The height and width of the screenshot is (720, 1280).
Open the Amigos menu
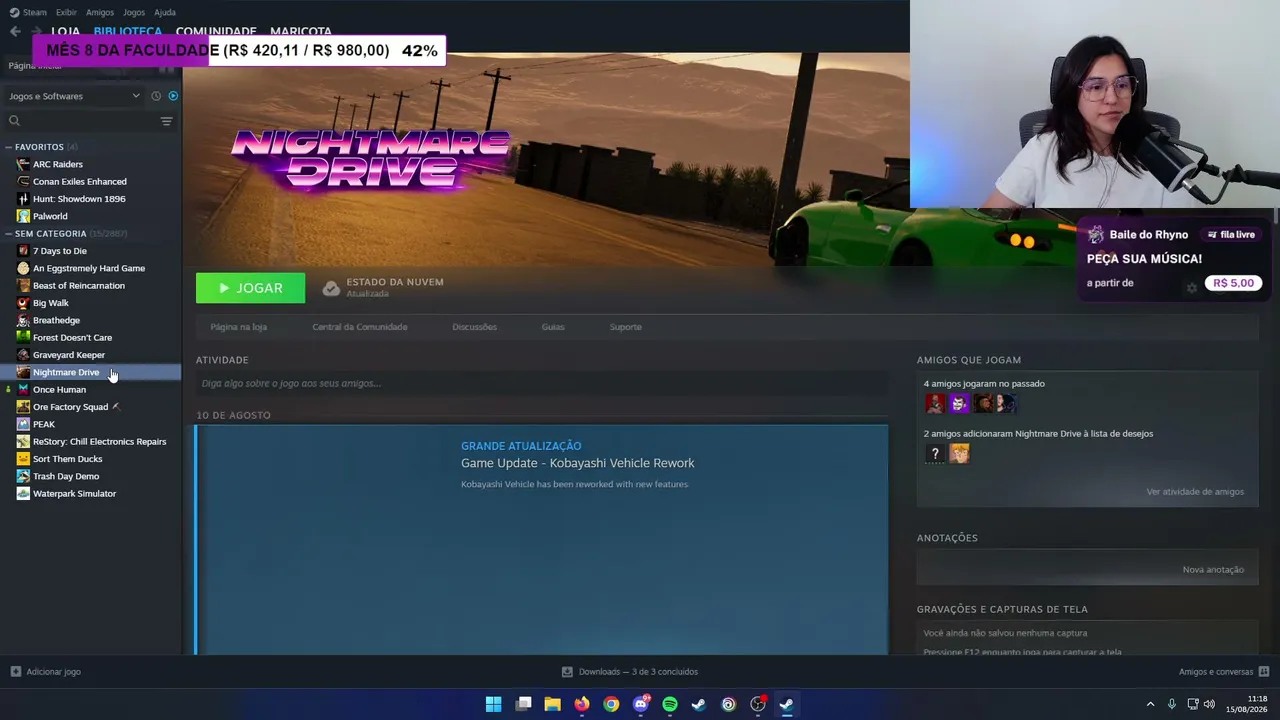point(100,12)
